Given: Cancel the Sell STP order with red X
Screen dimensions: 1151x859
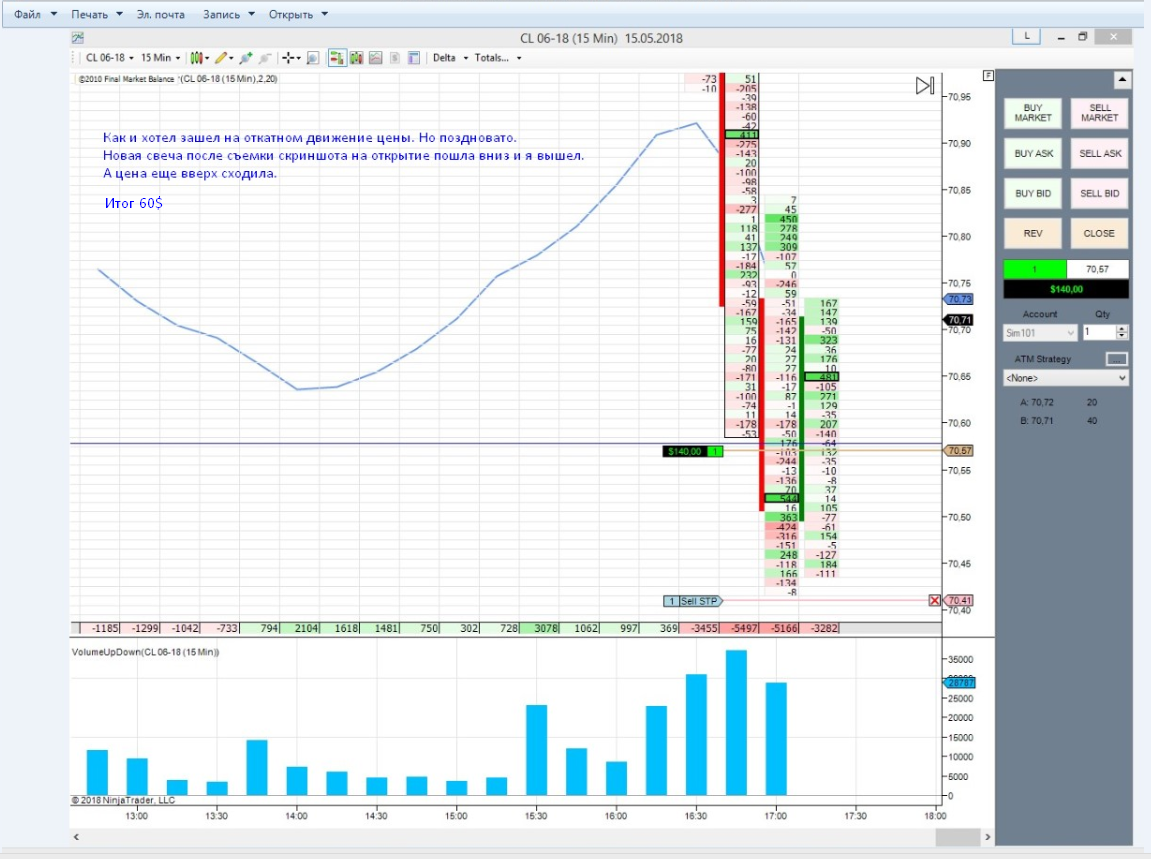Looking at the screenshot, I should click(934, 601).
